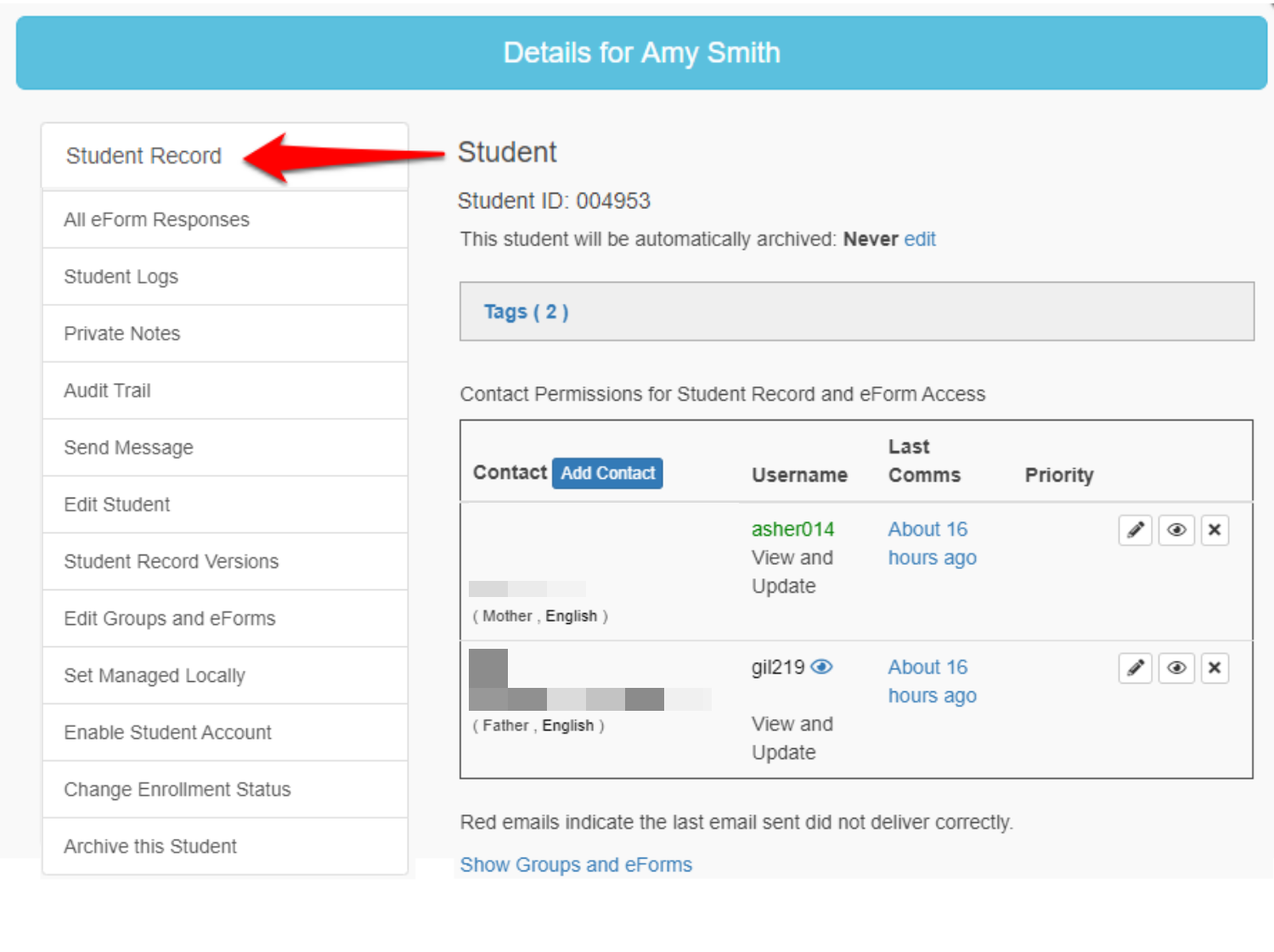
Task: Click the blue eye icon beside gil219
Action: pos(821,668)
